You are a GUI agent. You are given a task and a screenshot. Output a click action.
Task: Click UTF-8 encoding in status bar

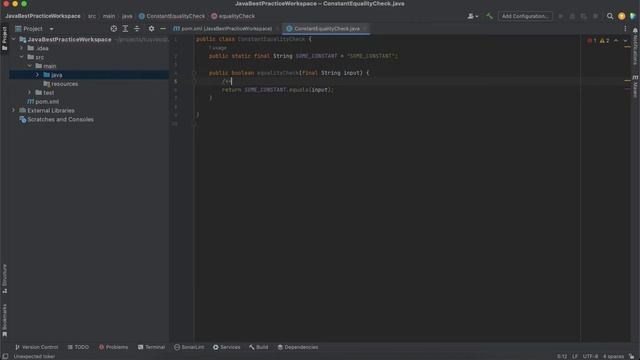[x=590, y=357]
